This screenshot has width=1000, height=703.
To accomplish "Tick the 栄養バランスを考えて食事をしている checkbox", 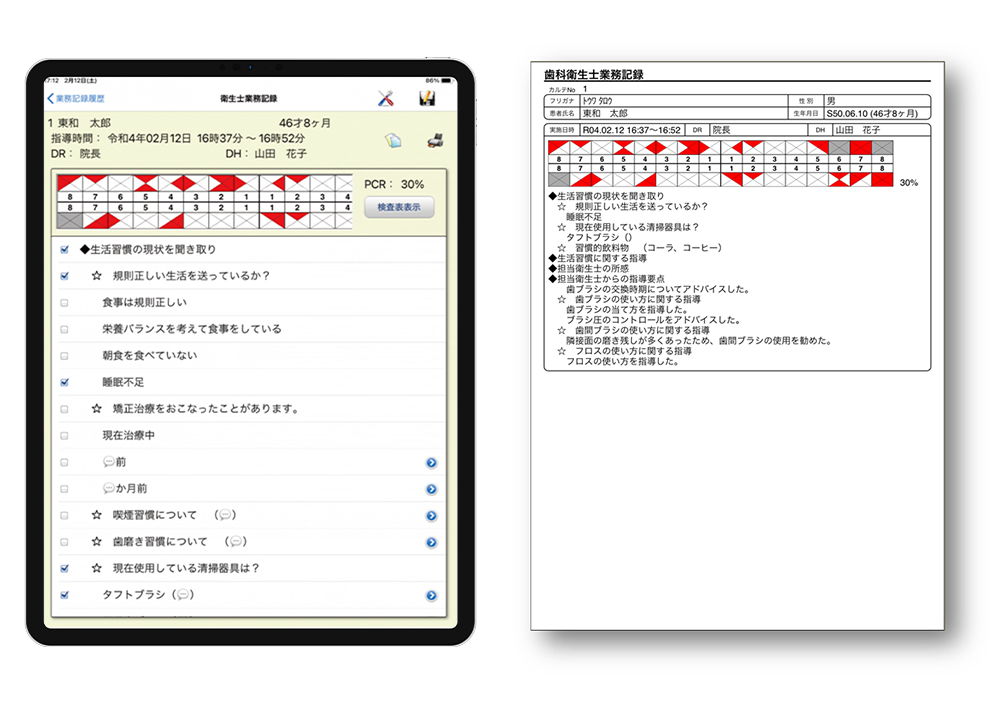I will [x=65, y=329].
